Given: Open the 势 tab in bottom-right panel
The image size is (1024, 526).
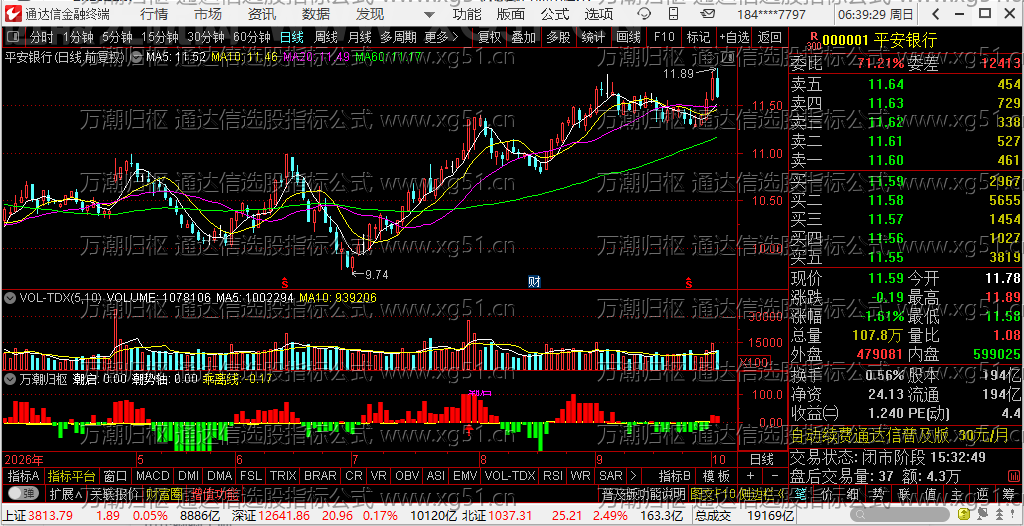Looking at the screenshot, I should click(x=879, y=493).
